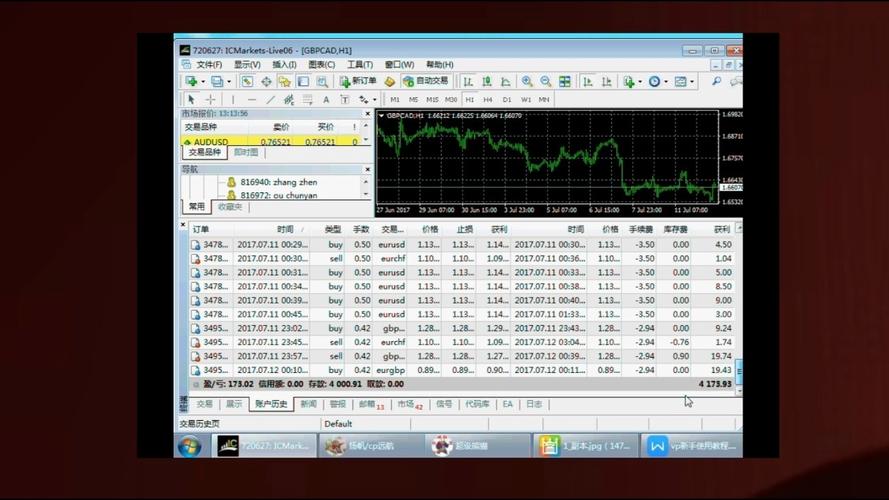Select the equidistant channel tool
The image size is (889, 500).
coord(289,100)
